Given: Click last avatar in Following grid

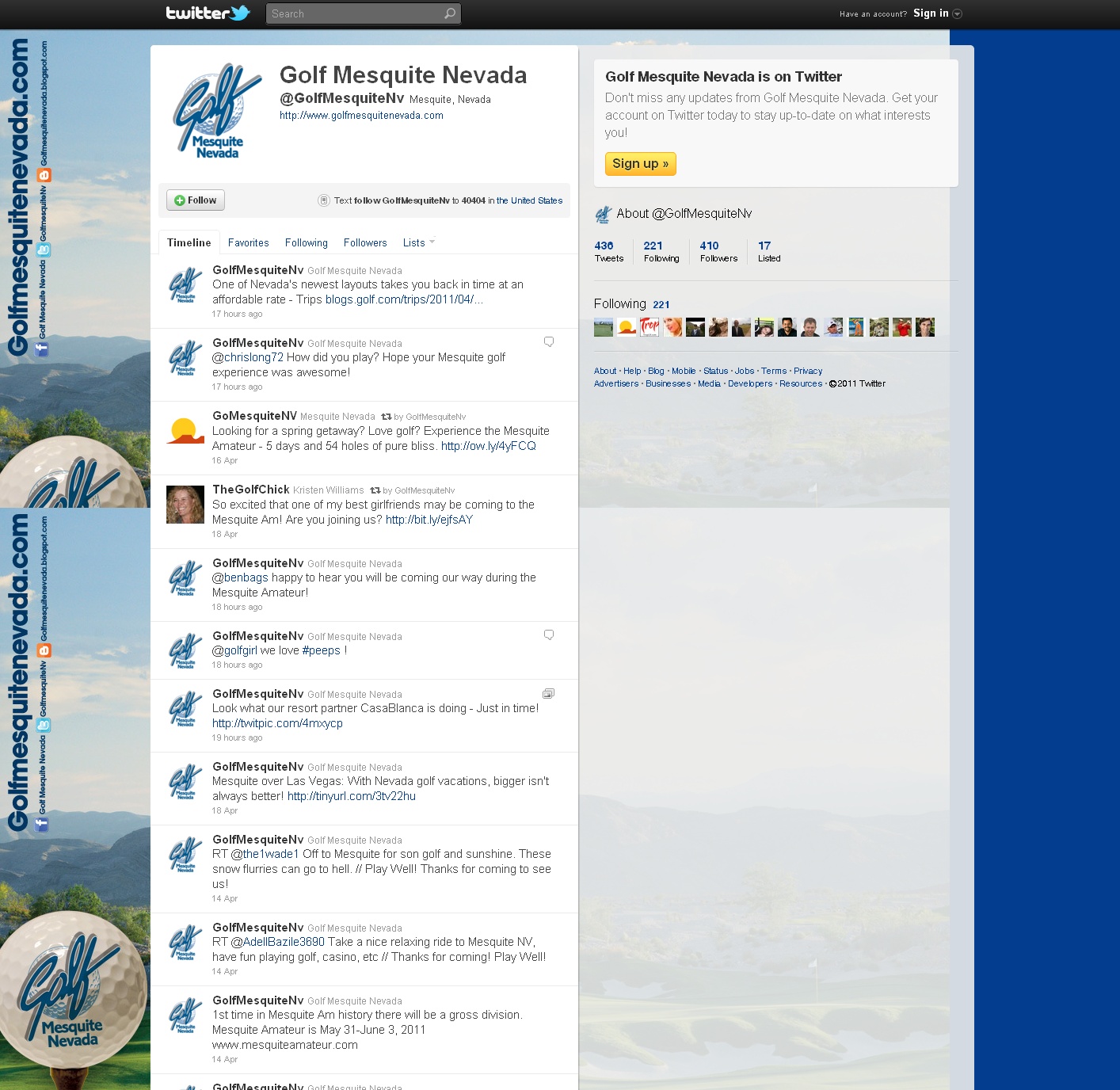Looking at the screenshot, I should coord(925,327).
